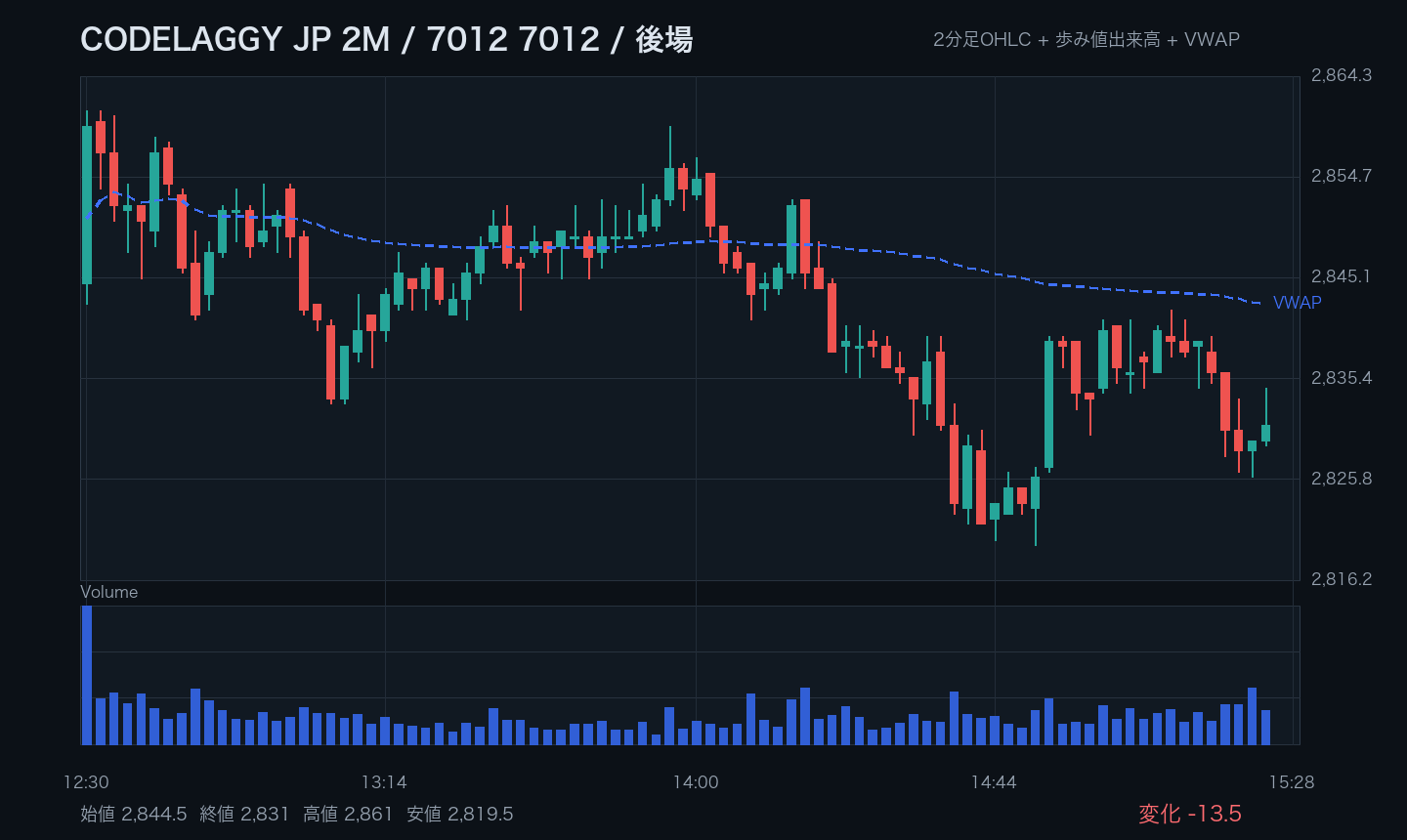Select the 14:44 time axis label
1407x840 pixels.
pos(994,782)
